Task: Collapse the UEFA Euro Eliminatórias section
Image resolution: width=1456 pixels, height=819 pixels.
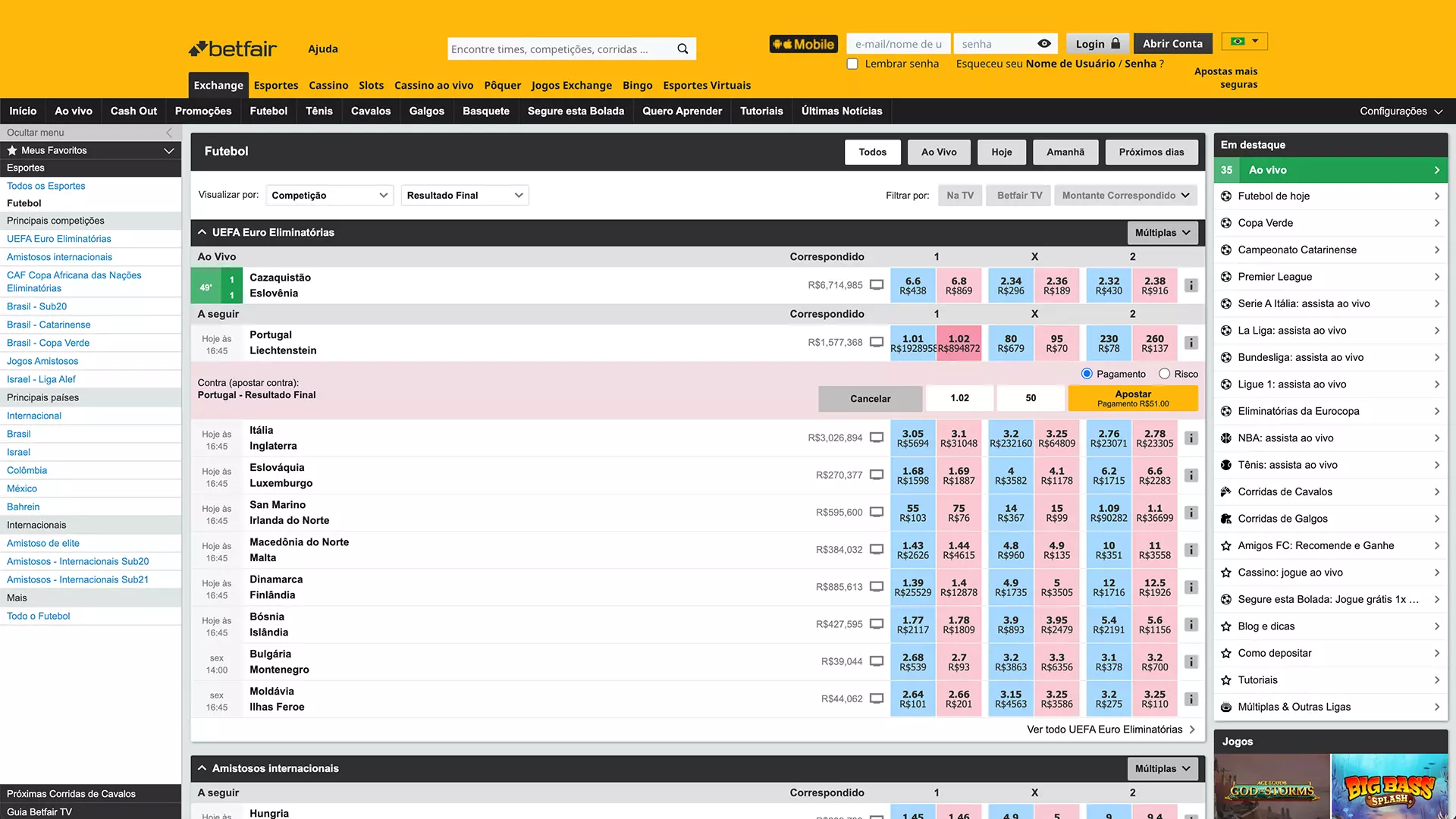Action: (x=202, y=232)
